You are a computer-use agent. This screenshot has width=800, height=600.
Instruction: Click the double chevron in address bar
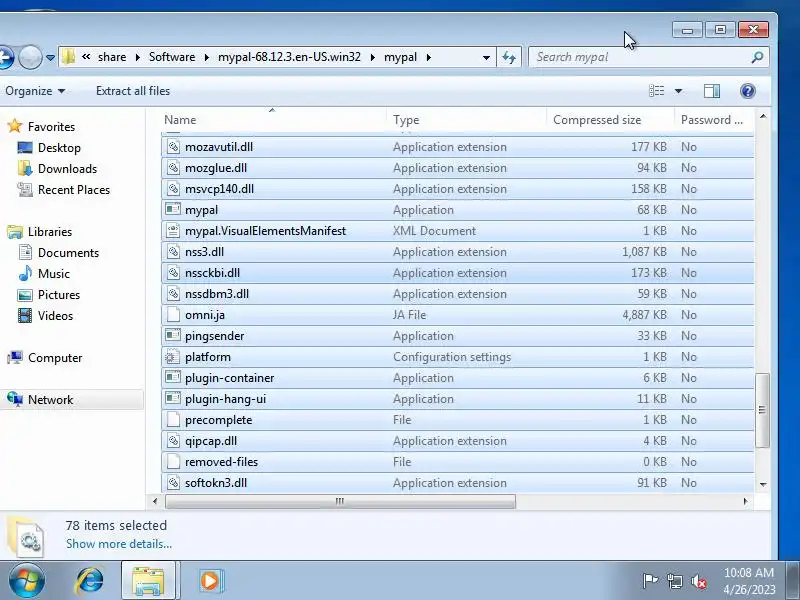(x=86, y=57)
